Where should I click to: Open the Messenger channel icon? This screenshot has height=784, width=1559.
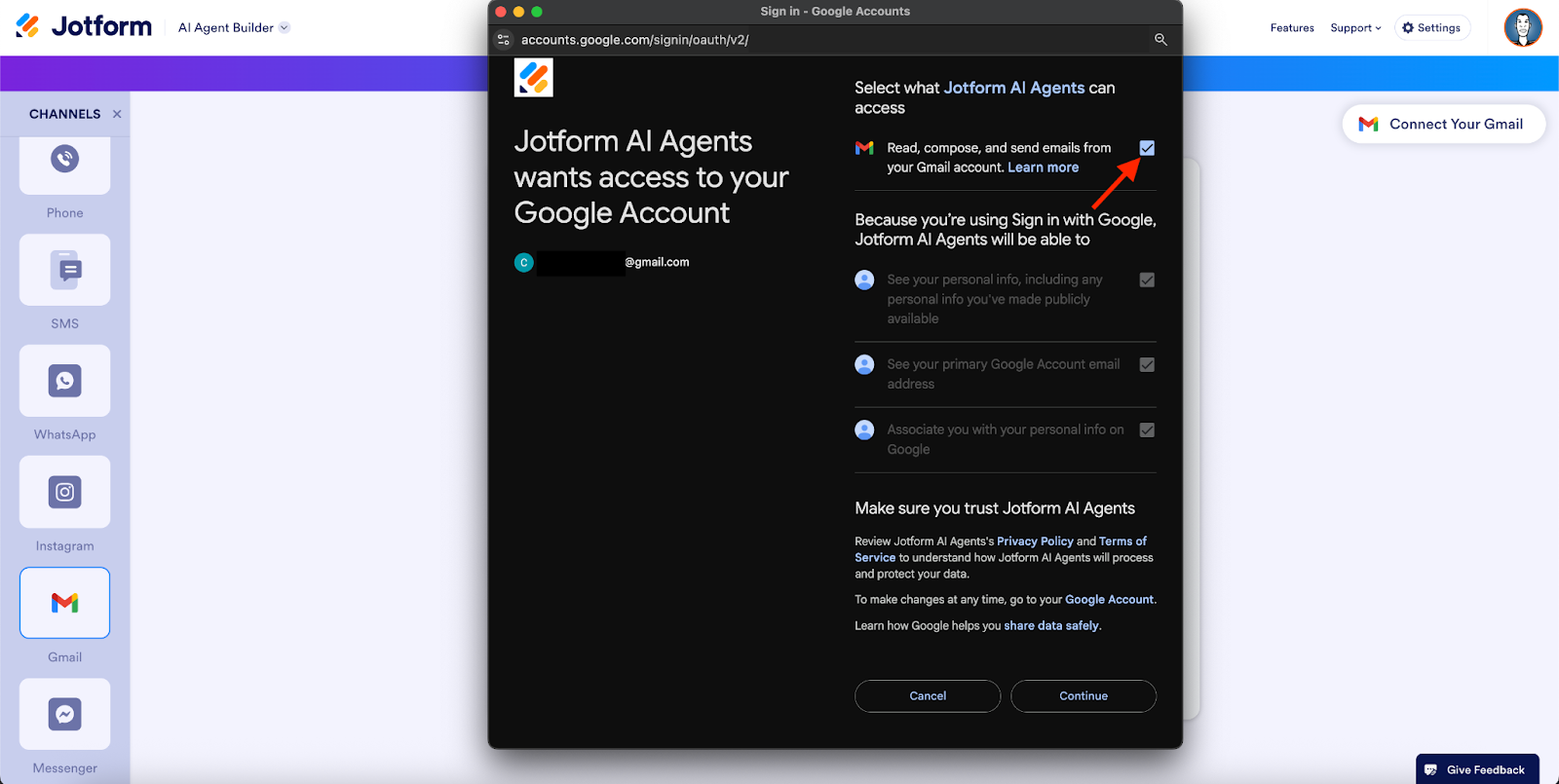65,714
